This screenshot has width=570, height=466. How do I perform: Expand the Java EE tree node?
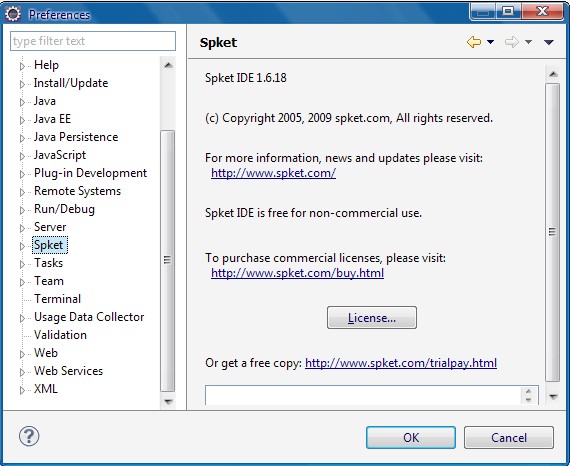coord(22,120)
